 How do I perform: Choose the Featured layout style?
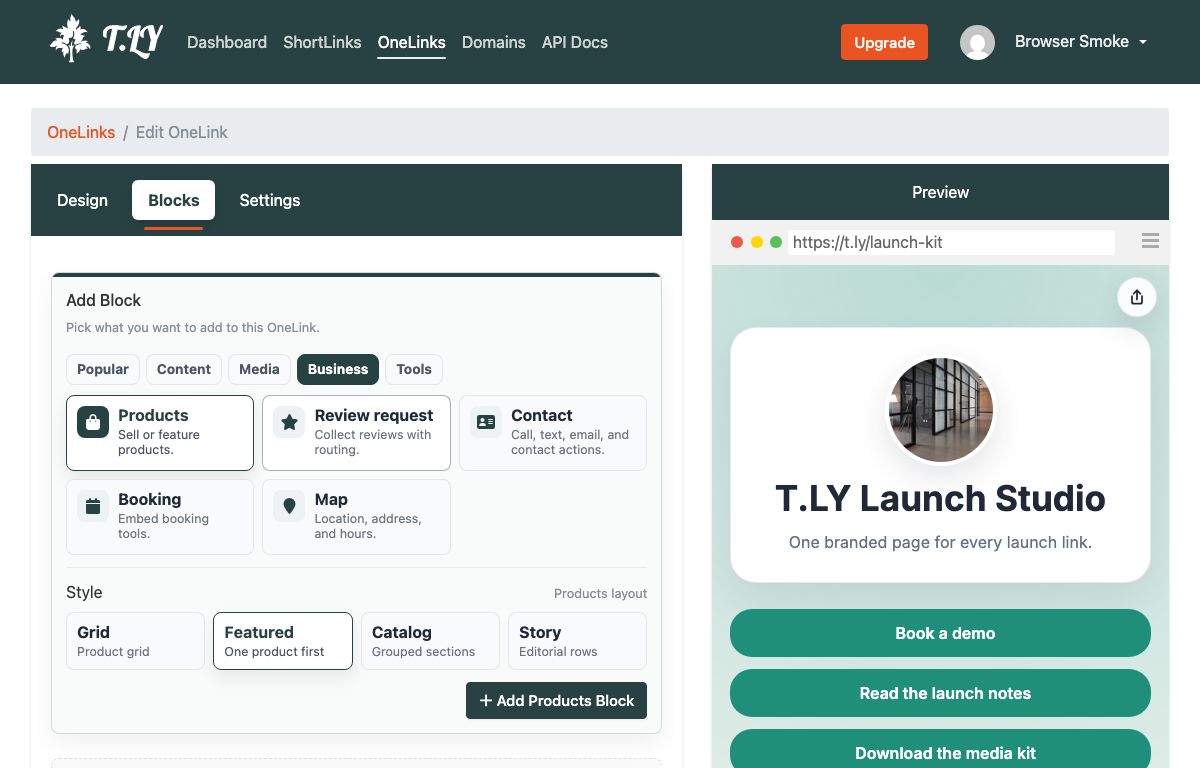coord(283,641)
